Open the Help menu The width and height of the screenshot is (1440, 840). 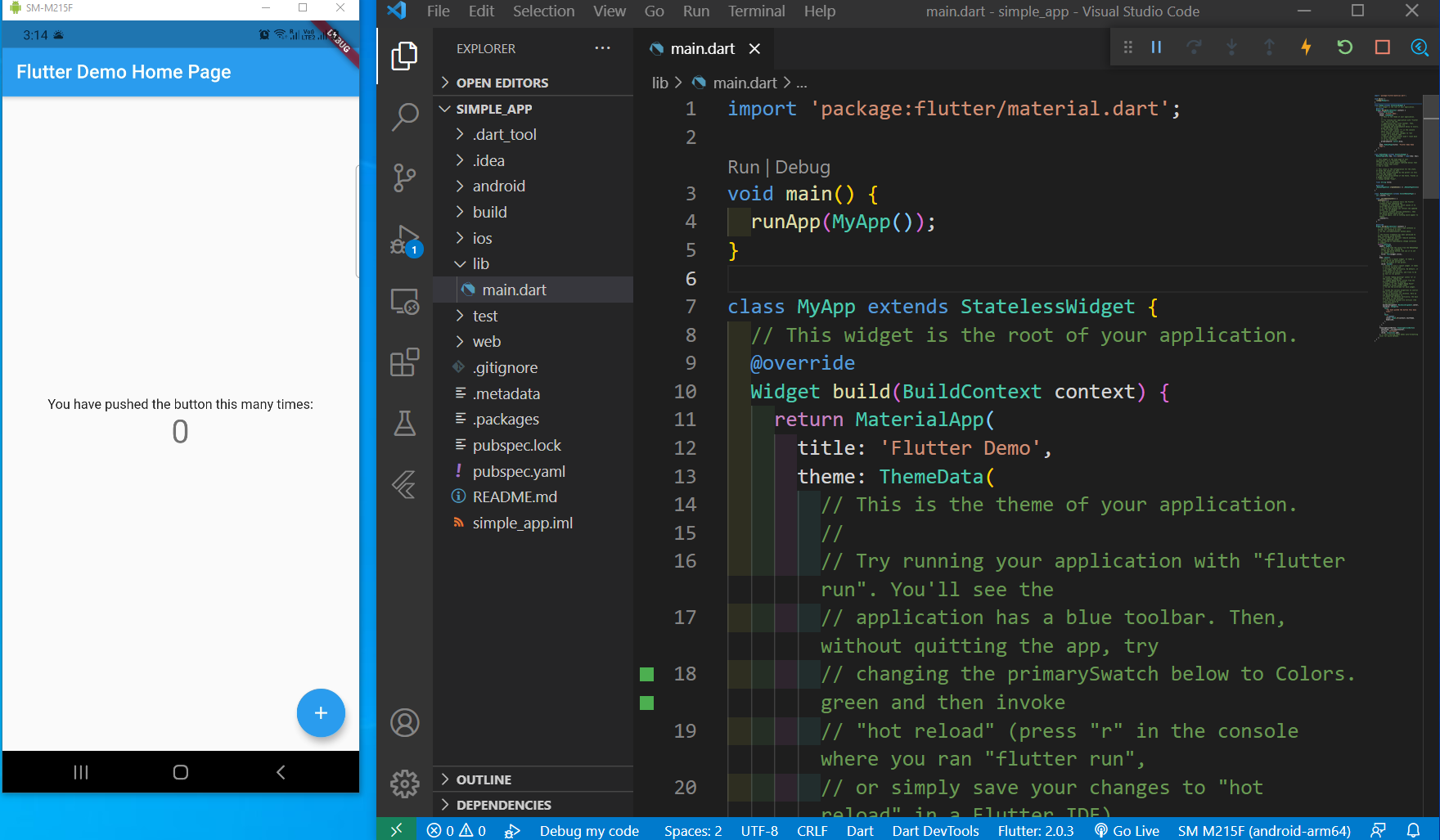(x=819, y=11)
